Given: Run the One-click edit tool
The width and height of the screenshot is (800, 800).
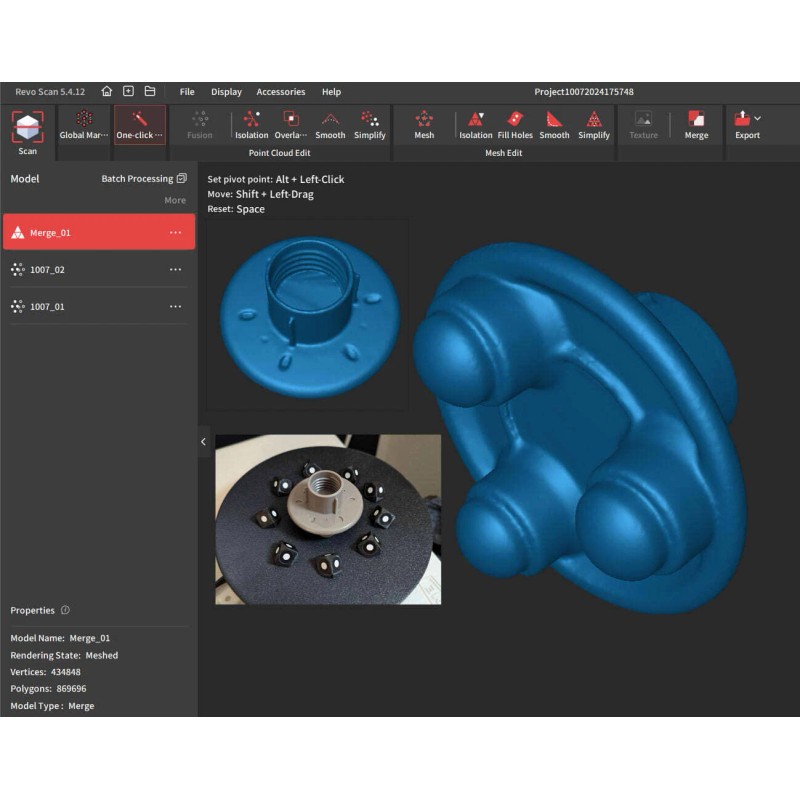Looking at the screenshot, I should coord(139,119).
